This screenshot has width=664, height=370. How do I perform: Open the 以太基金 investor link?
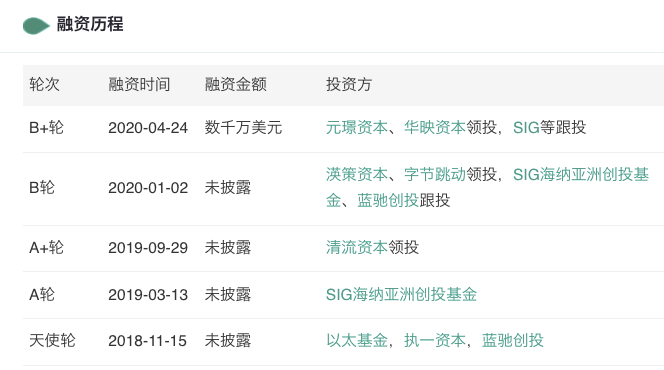tap(357, 341)
